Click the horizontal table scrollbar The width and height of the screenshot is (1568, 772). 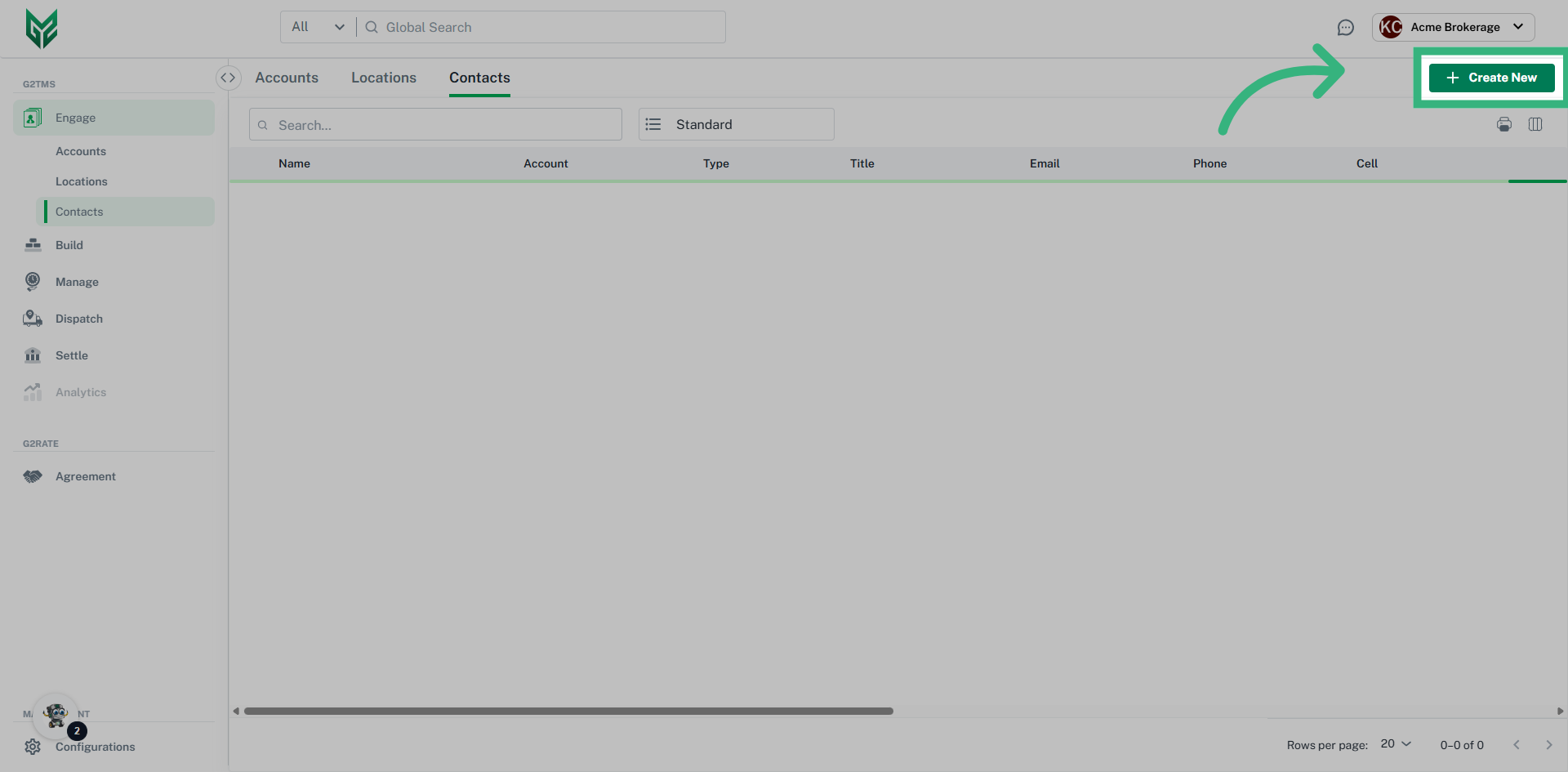point(568,711)
